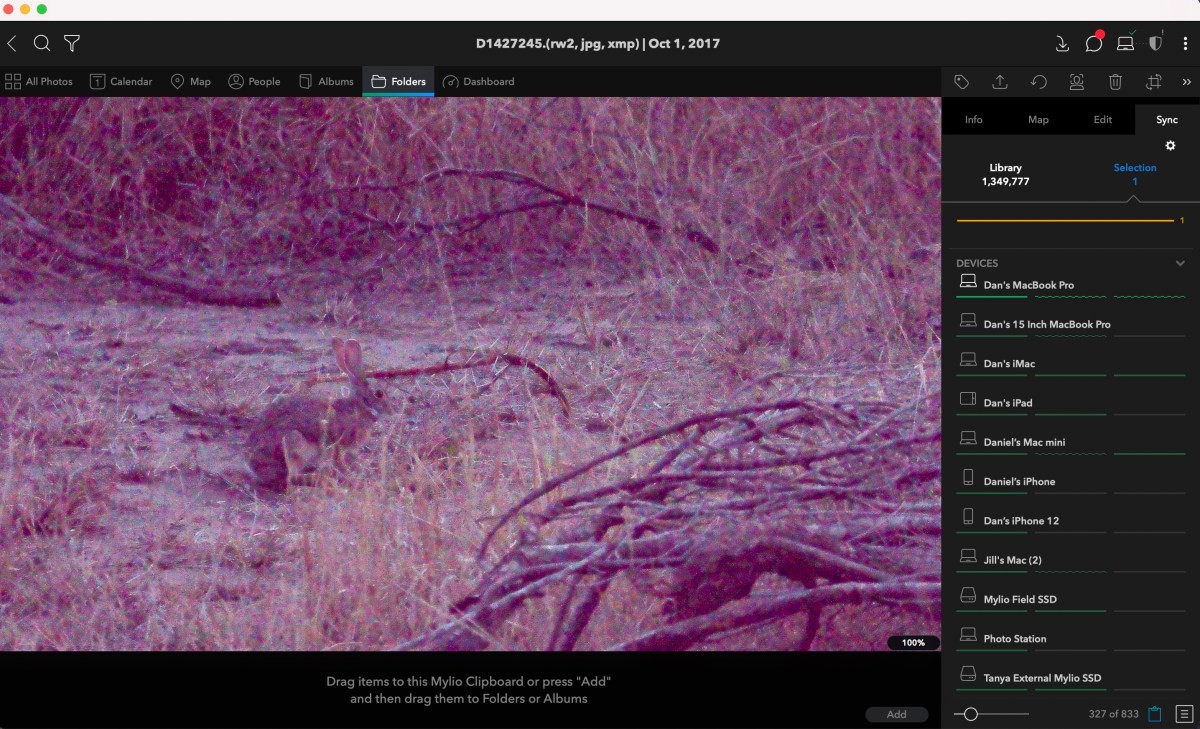Image resolution: width=1200 pixels, height=729 pixels.
Task: Select the Folders view tab
Action: tap(398, 82)
